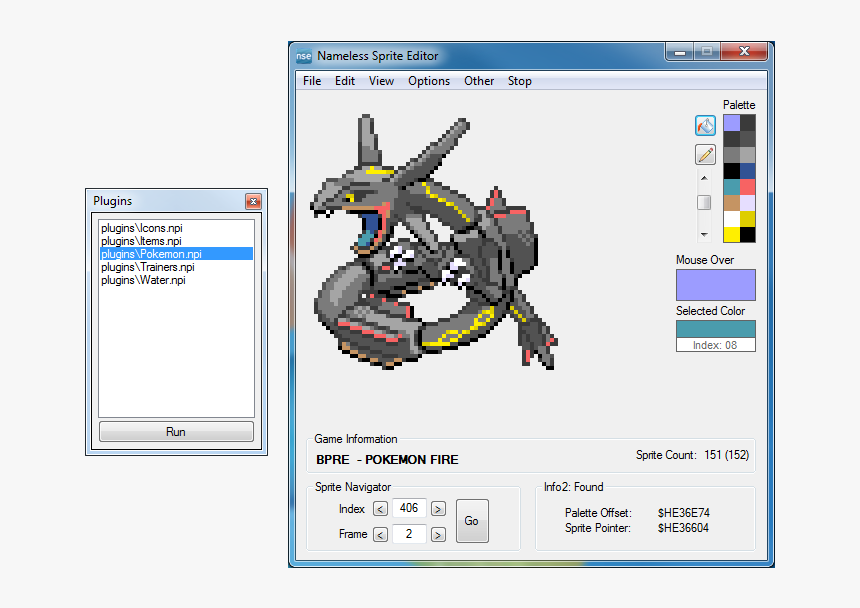Open the Edit menu
Viewport: 860px width, 608px height.
pos(345,81)
